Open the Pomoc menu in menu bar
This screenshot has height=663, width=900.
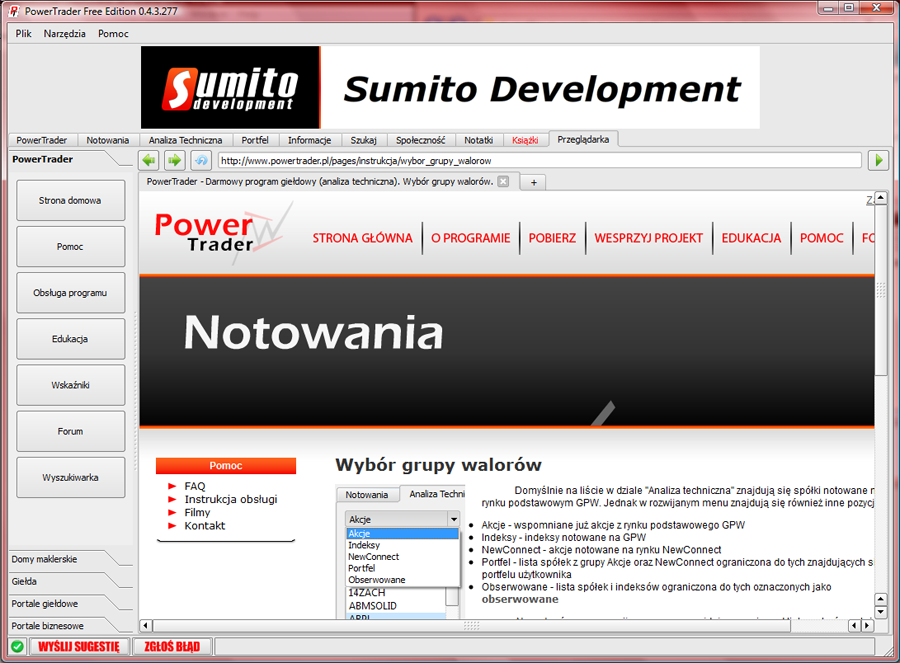113,33
